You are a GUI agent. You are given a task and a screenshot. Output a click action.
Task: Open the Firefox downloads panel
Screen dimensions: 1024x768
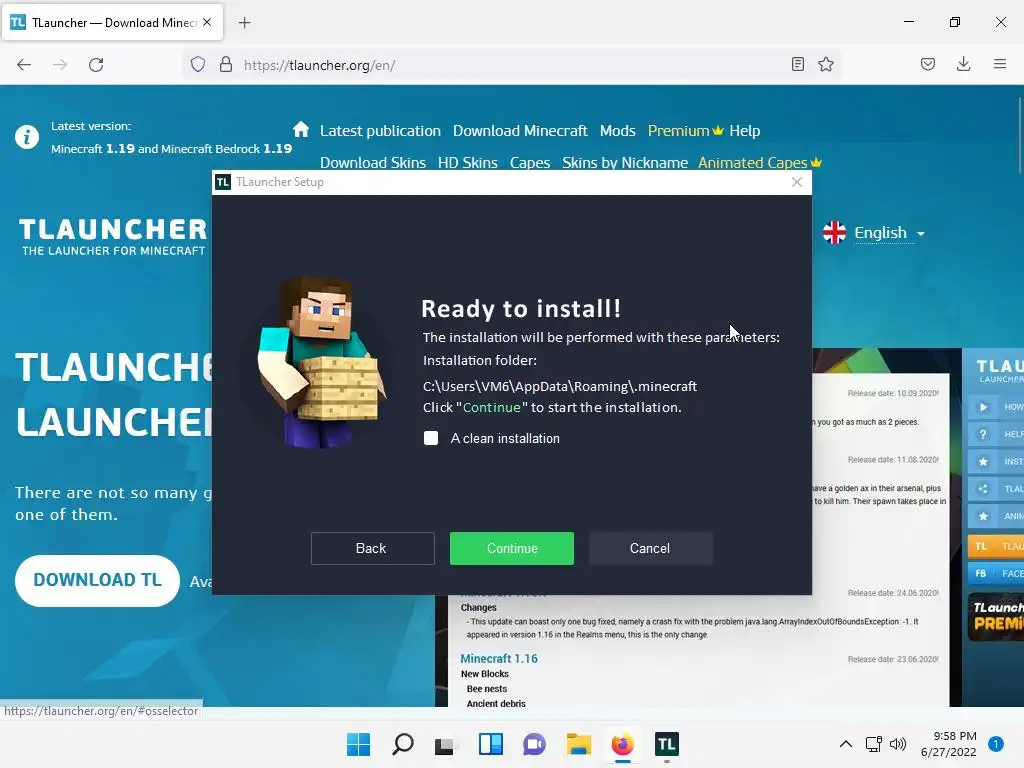963,64
